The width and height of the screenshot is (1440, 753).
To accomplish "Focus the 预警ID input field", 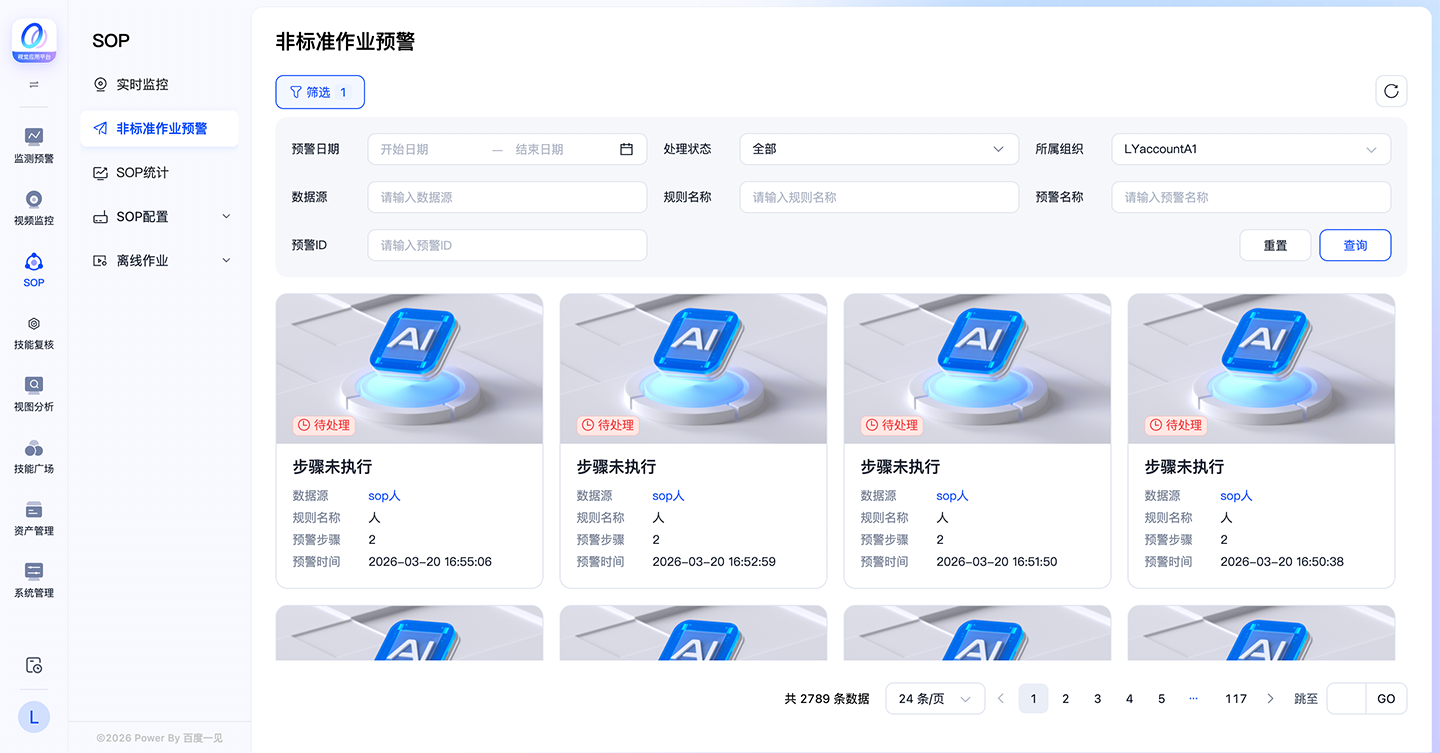I will click(x=507, y=245).
